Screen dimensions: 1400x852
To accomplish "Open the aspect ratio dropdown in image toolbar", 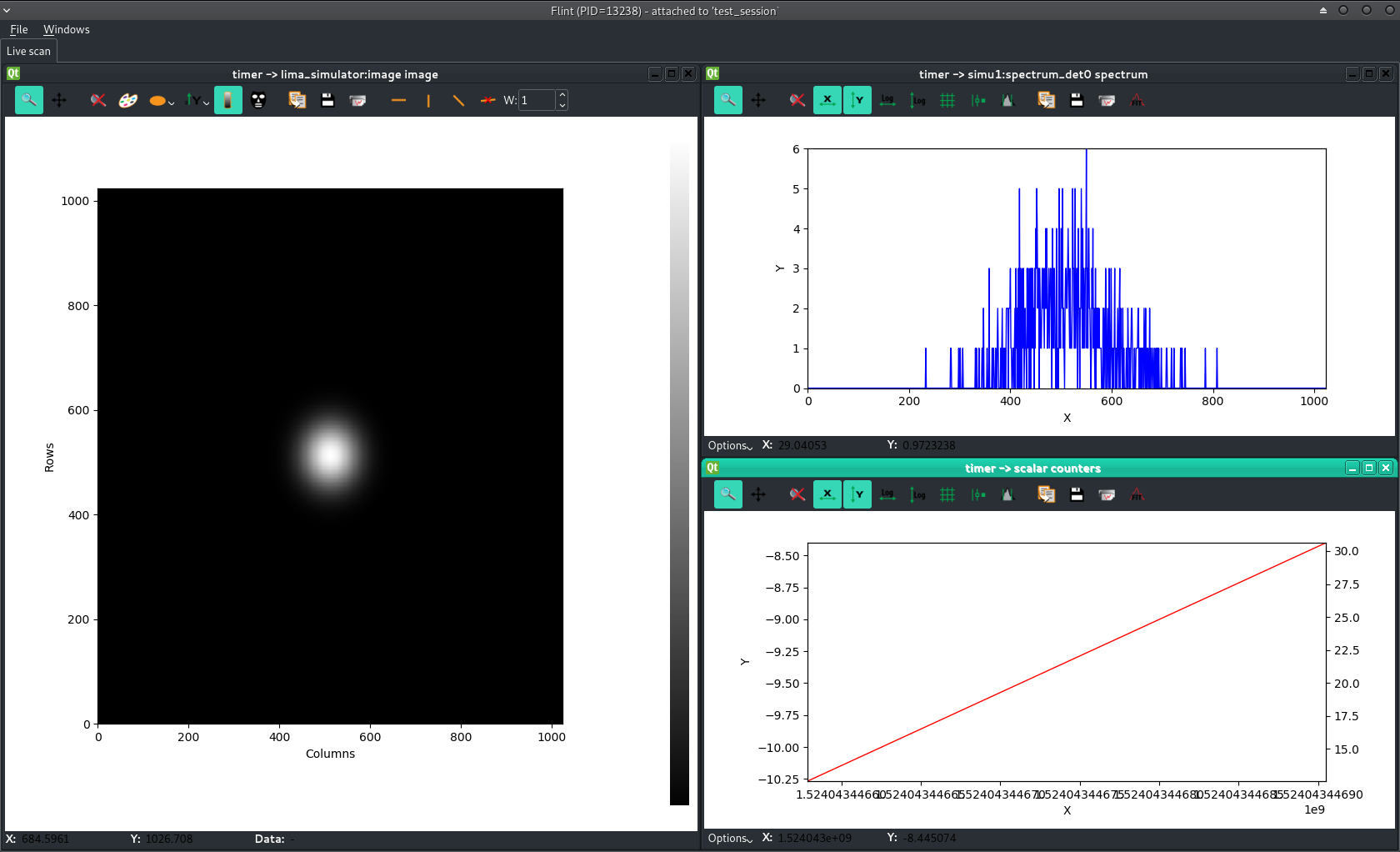I will pos(162,100).
